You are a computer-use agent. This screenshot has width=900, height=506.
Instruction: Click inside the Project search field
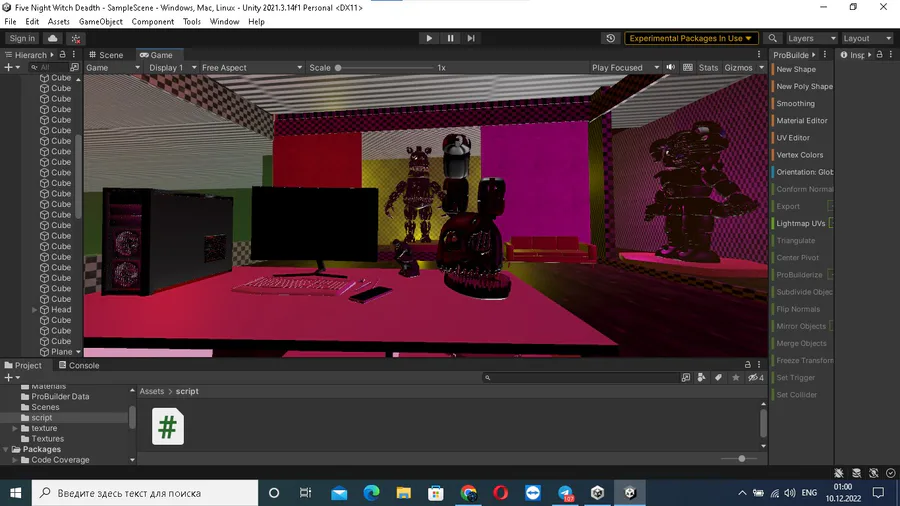[580, 377]
